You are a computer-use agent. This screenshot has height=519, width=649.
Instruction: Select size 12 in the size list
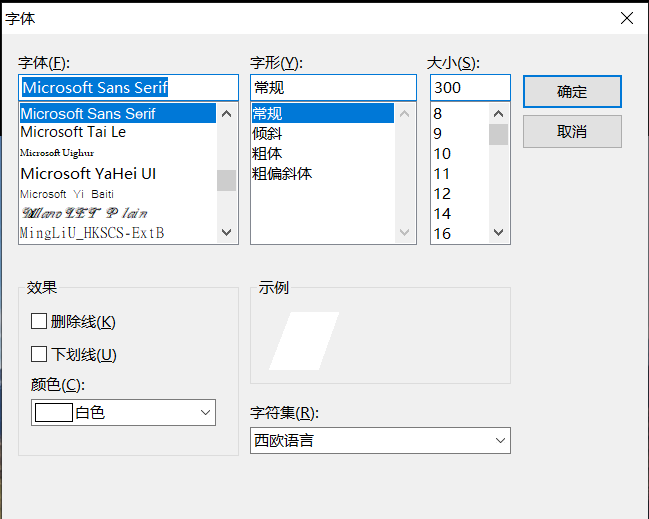(x=459, y=194)
